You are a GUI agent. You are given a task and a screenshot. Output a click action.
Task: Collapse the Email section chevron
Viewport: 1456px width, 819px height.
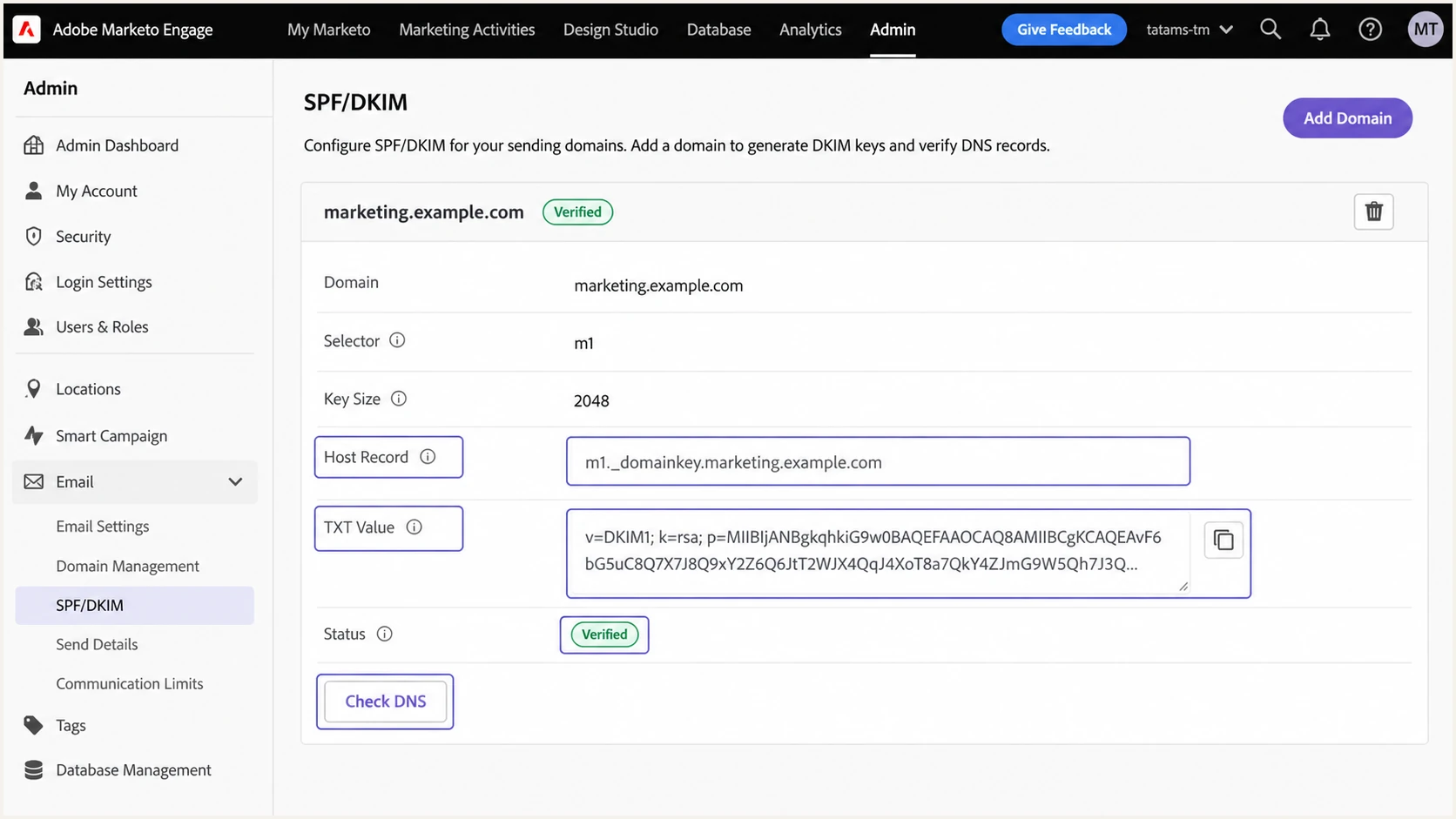(x=235, y=481)
